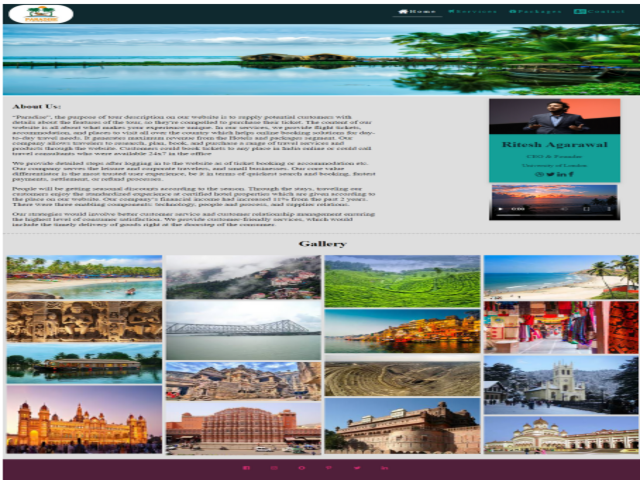Image resolution: width=640 pixels, height=480 pixels.
Task: Navigate to the Contact page
Action: tap(599, 12)
